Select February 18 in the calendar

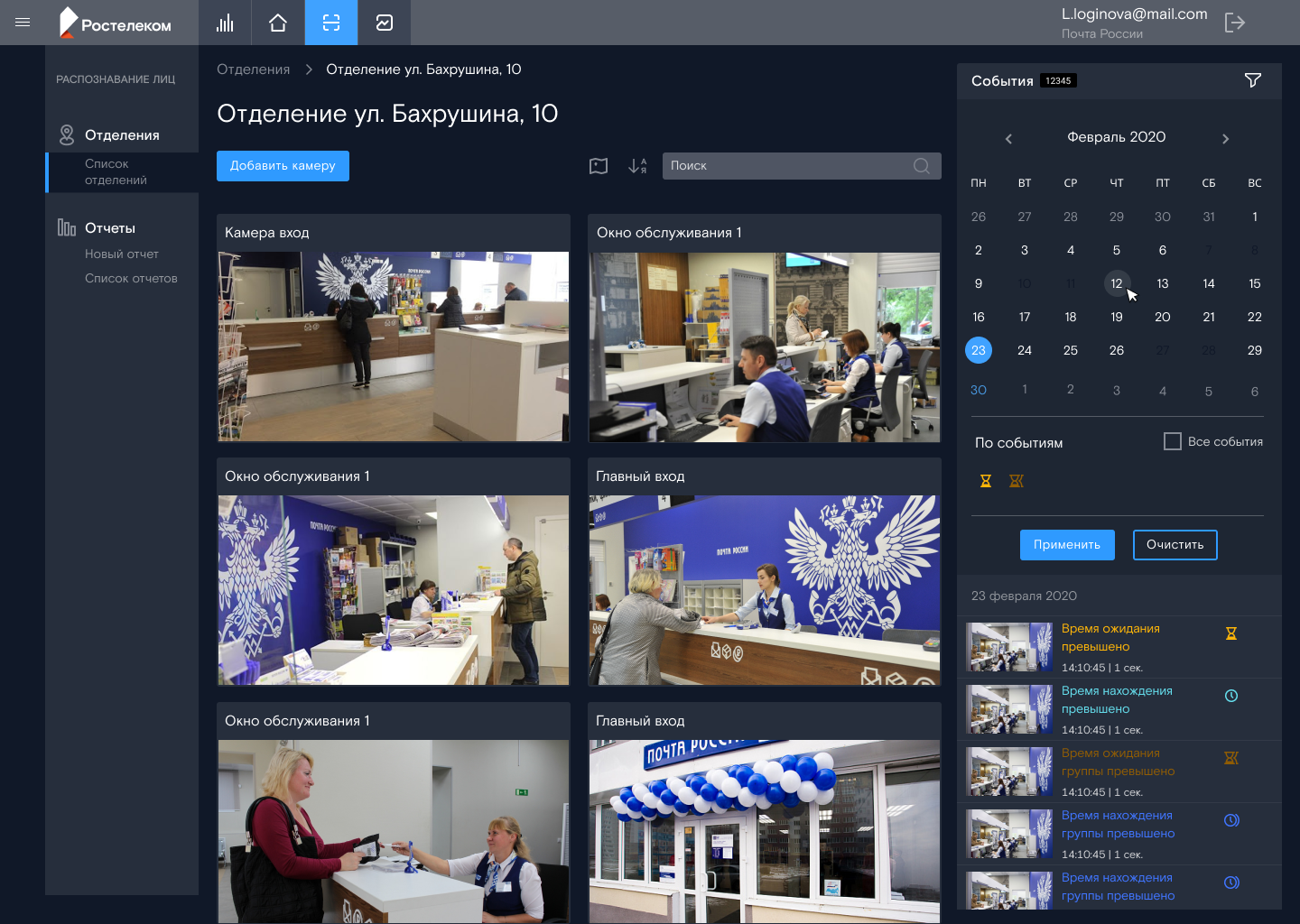click(1071, 317)
